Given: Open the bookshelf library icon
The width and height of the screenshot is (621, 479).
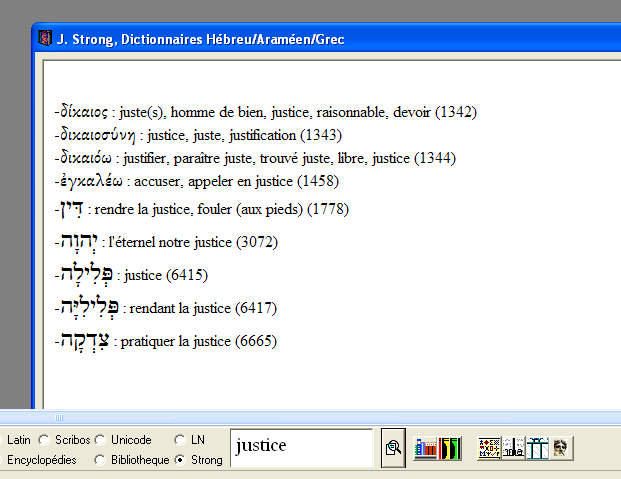Looking at the screenshot, I should pos(425,448).
